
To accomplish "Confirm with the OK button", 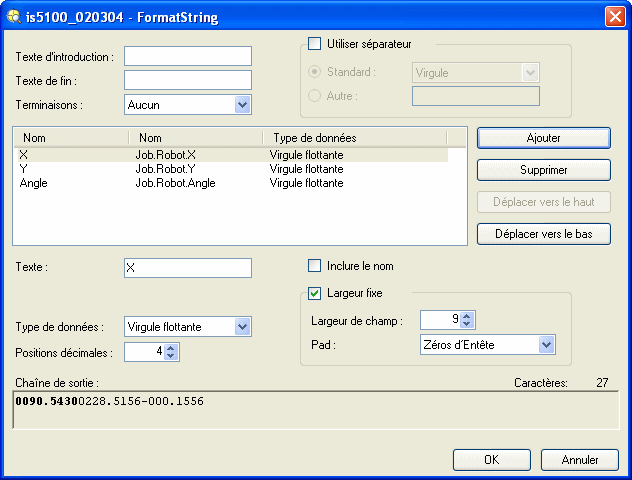I will pos(491,460).
